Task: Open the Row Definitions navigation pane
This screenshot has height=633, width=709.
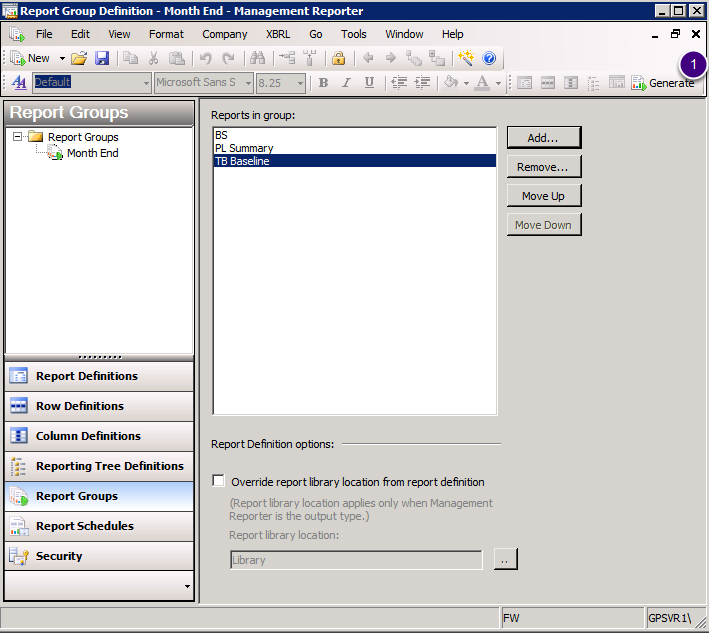Action: coord(99,406)
